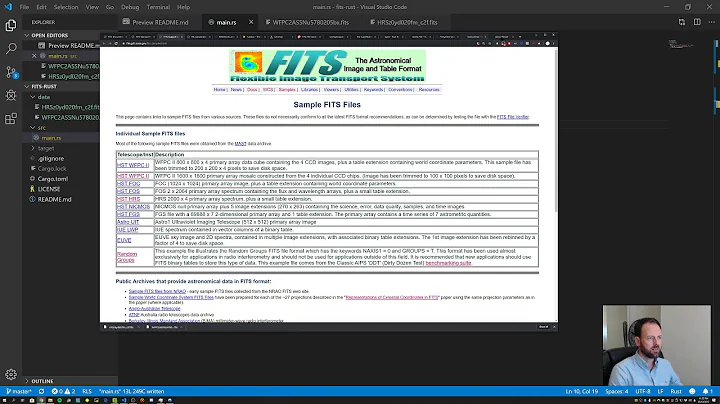Open the View menu
Screen dimensions: 720x404
click(x=92, y=7)
